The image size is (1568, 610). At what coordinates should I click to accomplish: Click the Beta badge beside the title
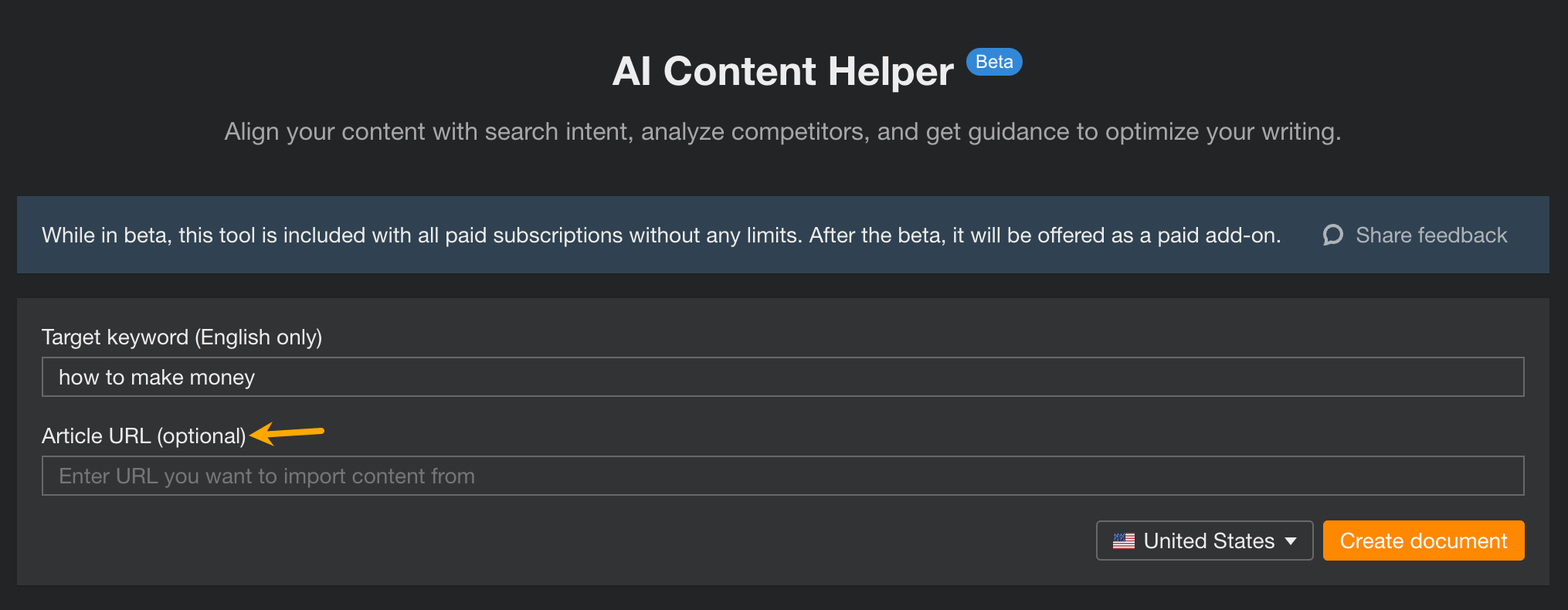pos(994,61)
